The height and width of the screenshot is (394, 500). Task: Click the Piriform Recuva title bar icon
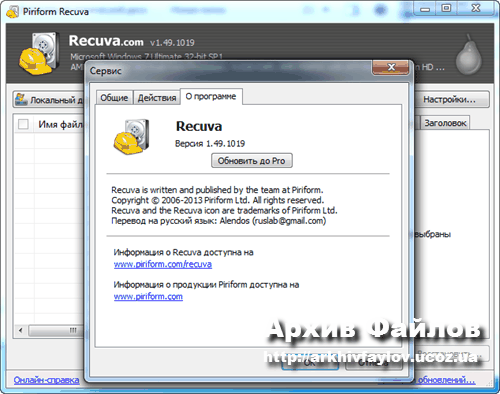pyautogui.click(x=13, y=12)
